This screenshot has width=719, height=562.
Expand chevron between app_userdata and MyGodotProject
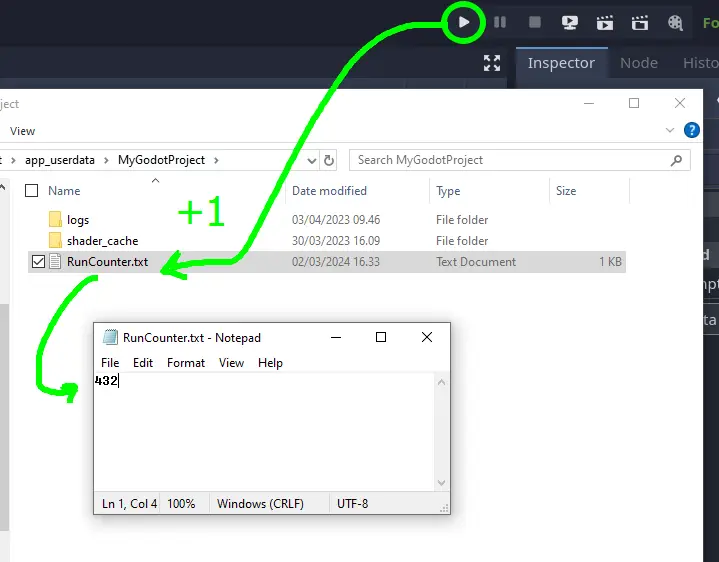(106, 160)
